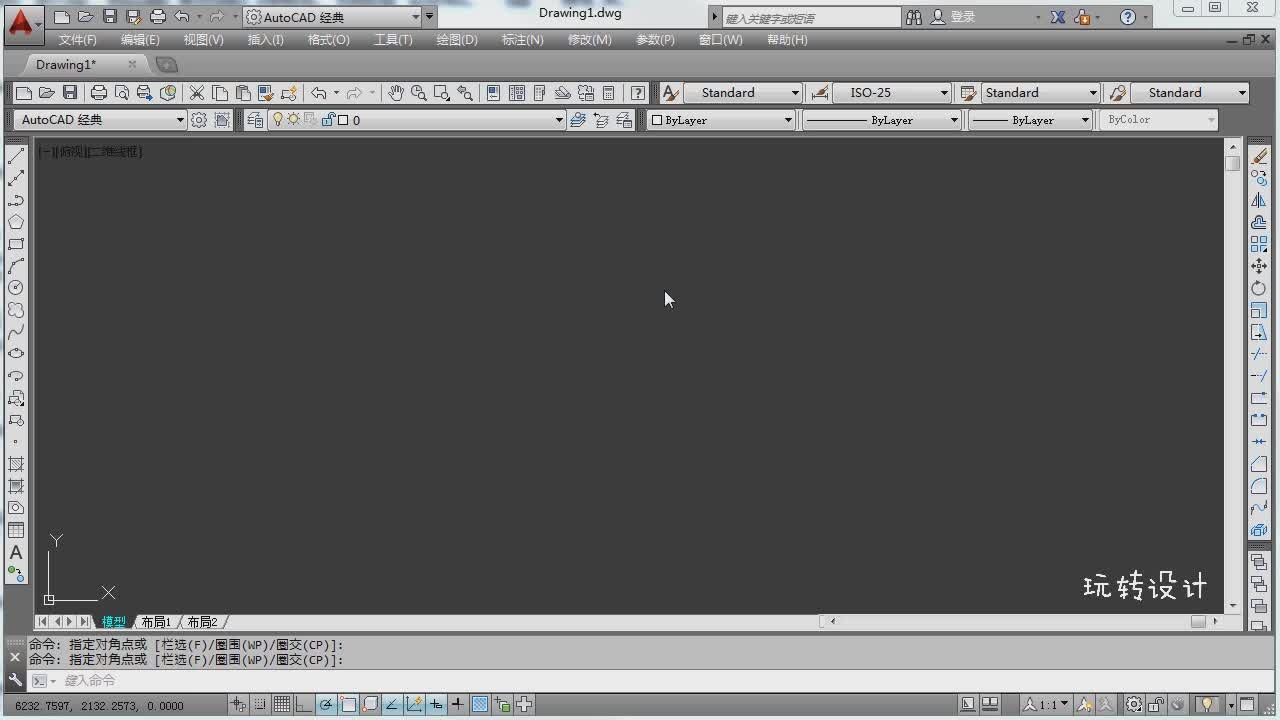Click the Undo arrow in main toolbar
Screen dimensions: 1280x720
(319, 93)
